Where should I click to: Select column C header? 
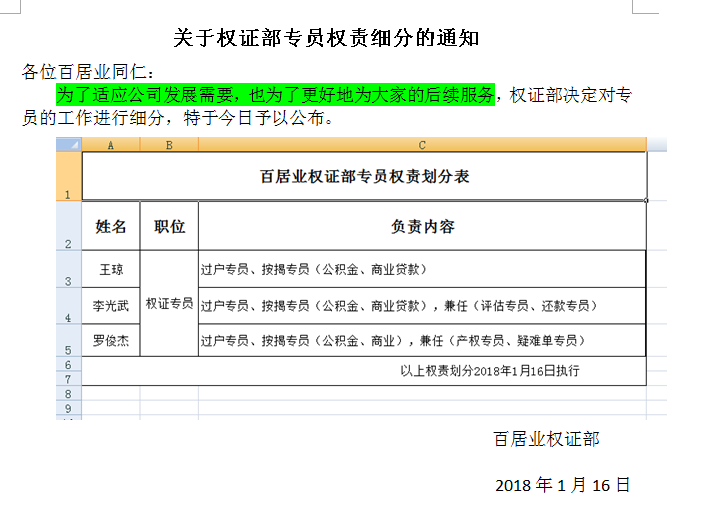coord(422,145)
